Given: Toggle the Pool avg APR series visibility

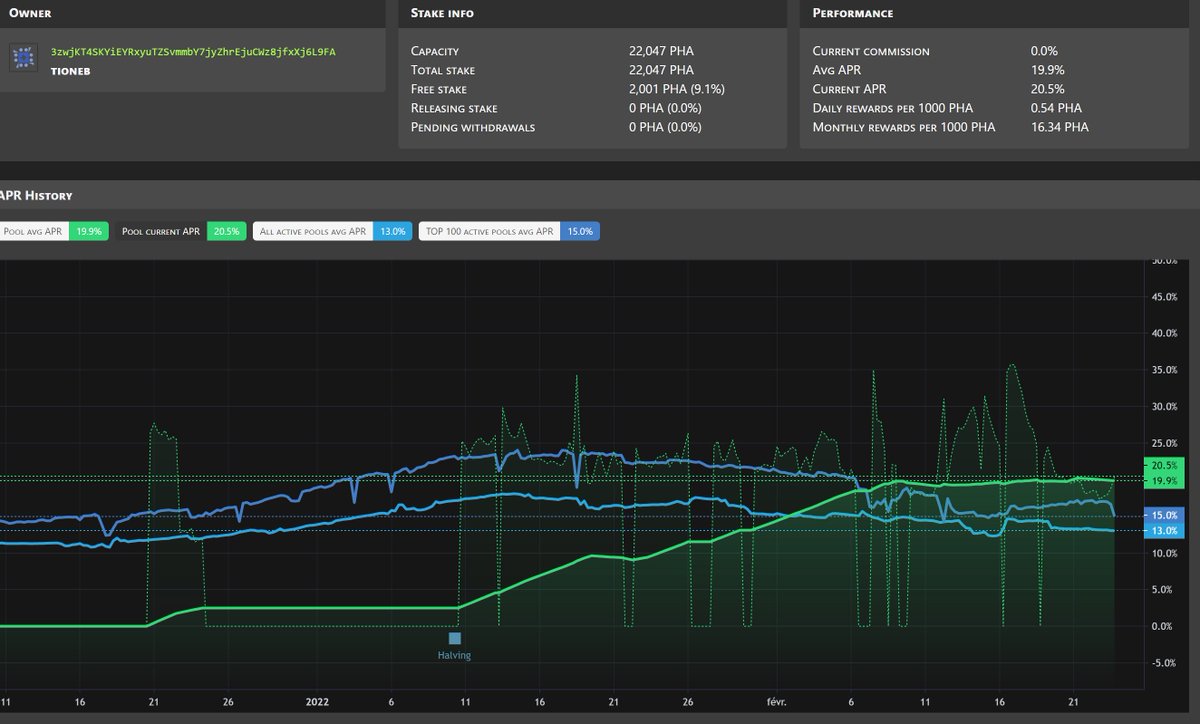Looking at the screenshot, I should click(33, 230).
